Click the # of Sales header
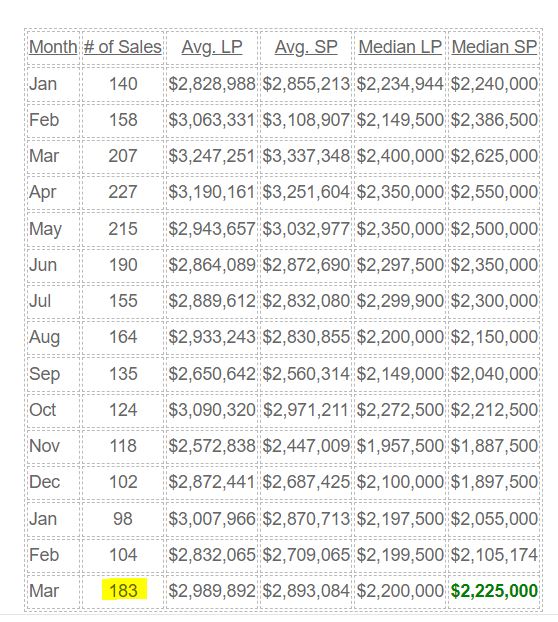This screenshot has width=558, height=622. (x=123, y=47)
